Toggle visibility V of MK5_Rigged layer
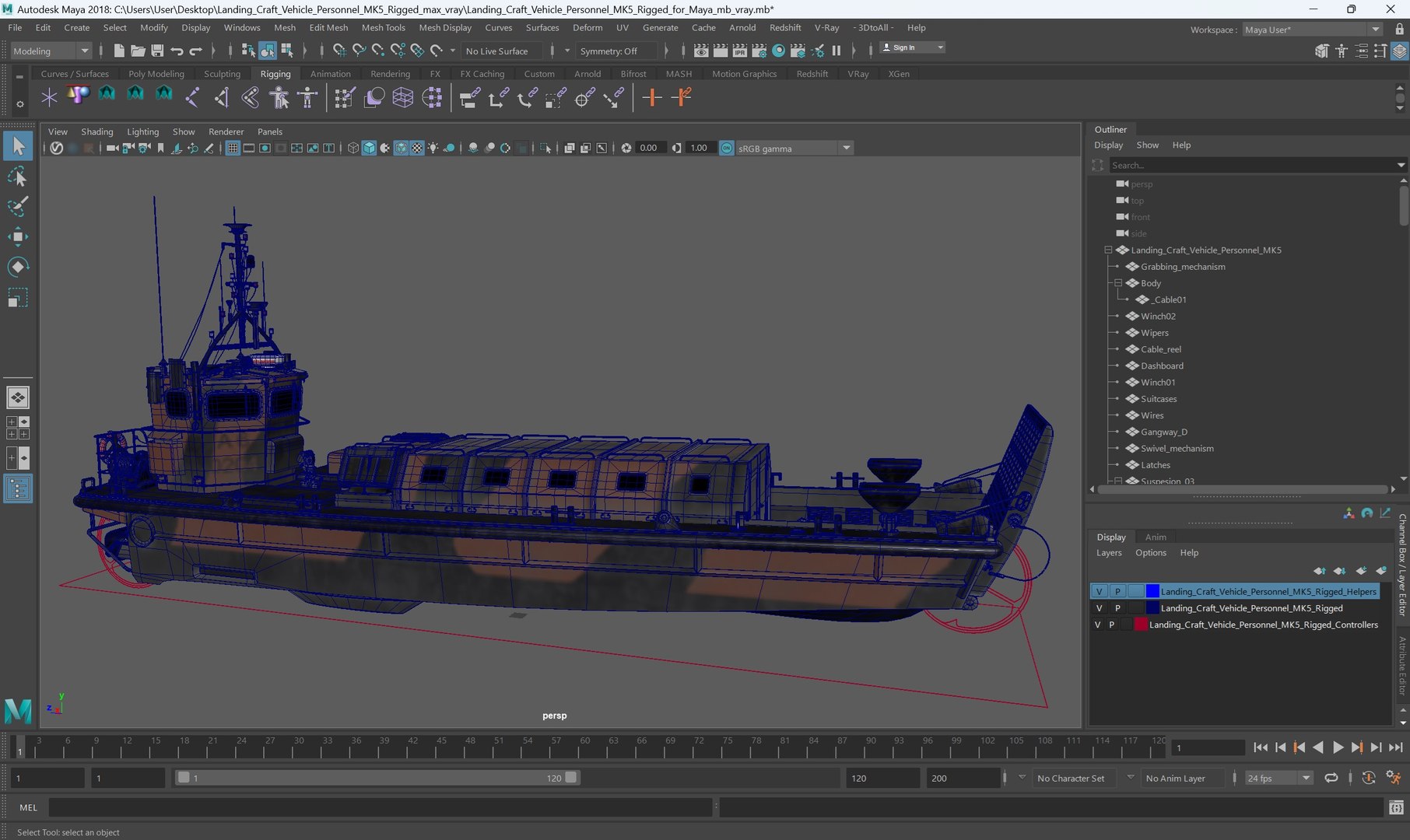1410x840 pixels. [x=1100, y=608]
